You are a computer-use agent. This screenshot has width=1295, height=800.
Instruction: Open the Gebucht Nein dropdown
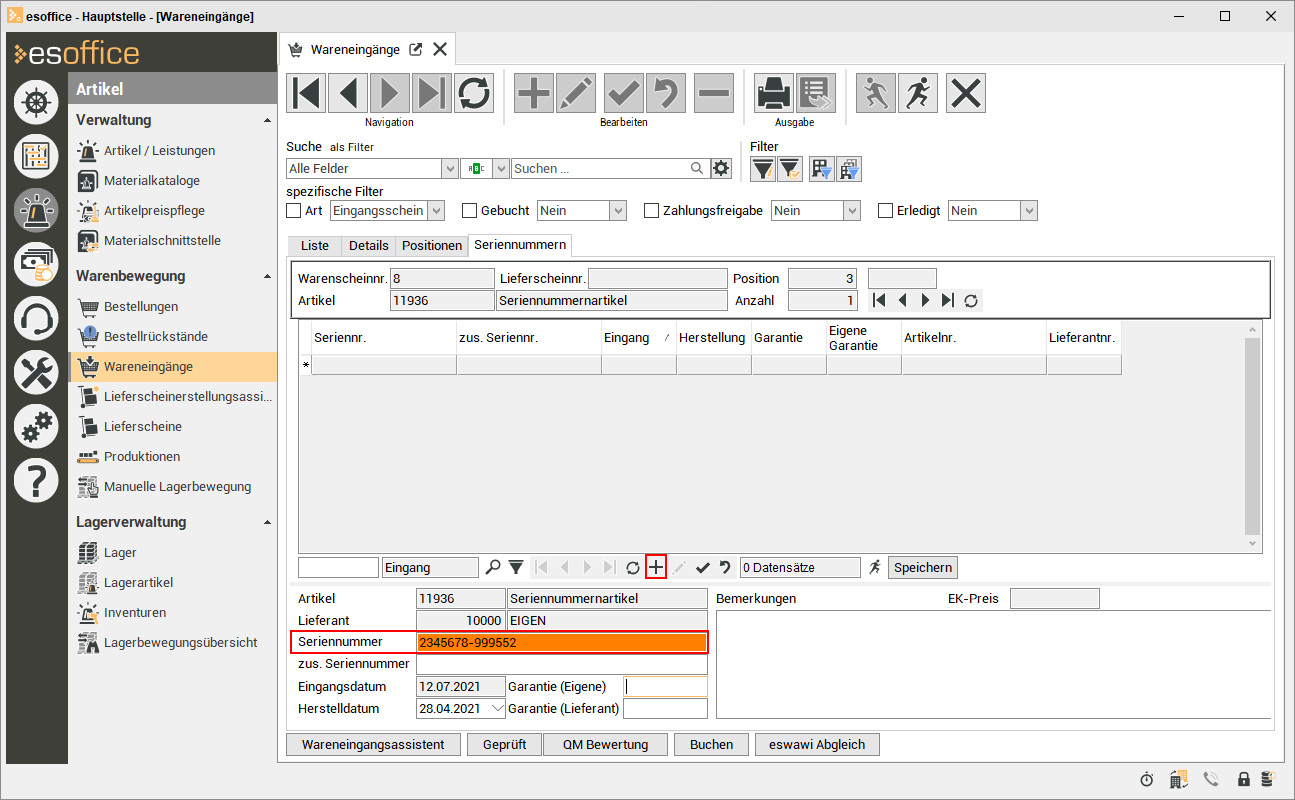pyautogui.click(x=618, y=211)
